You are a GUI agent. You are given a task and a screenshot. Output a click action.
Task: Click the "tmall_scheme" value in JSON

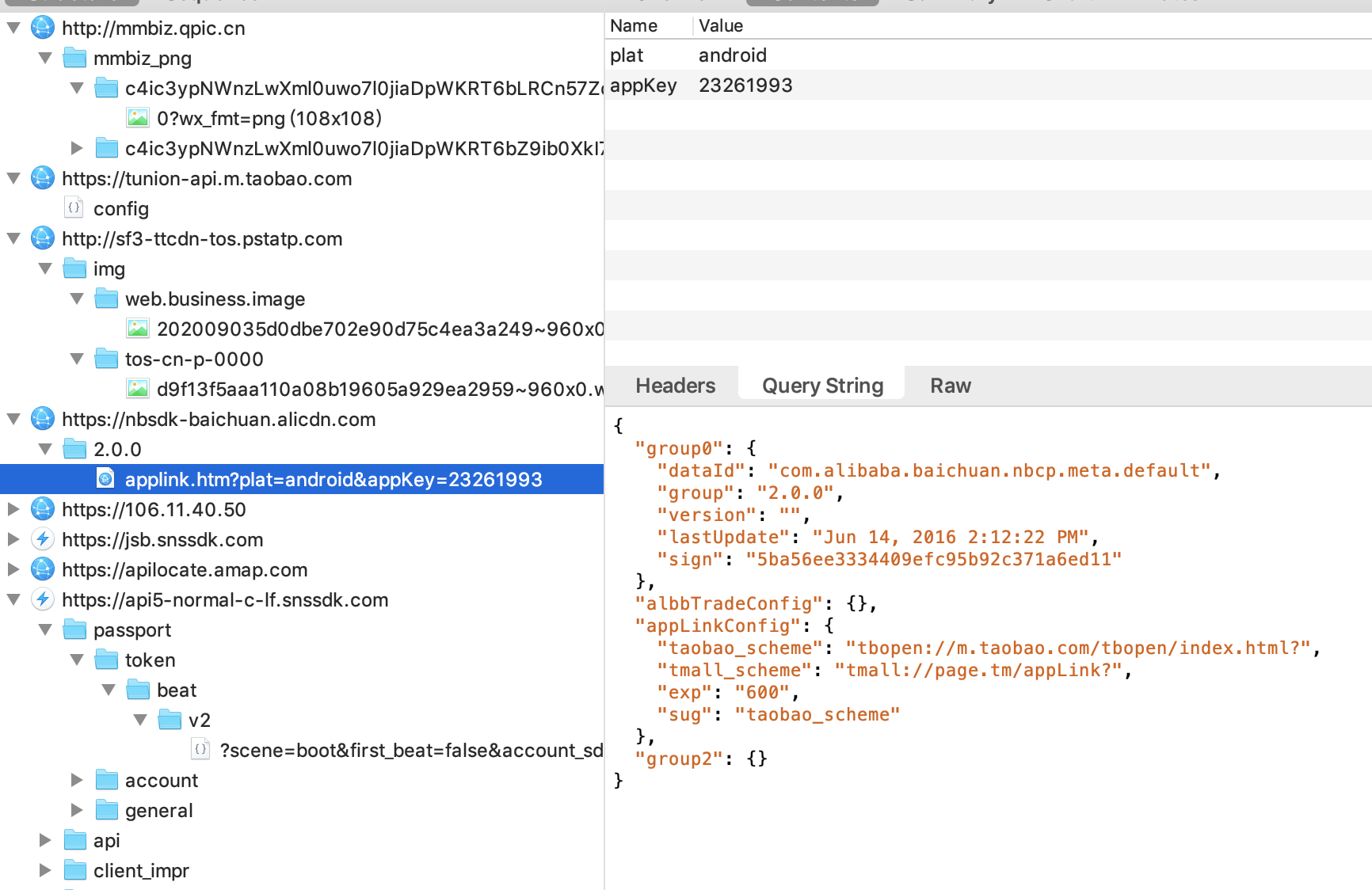tap(978, 671)
